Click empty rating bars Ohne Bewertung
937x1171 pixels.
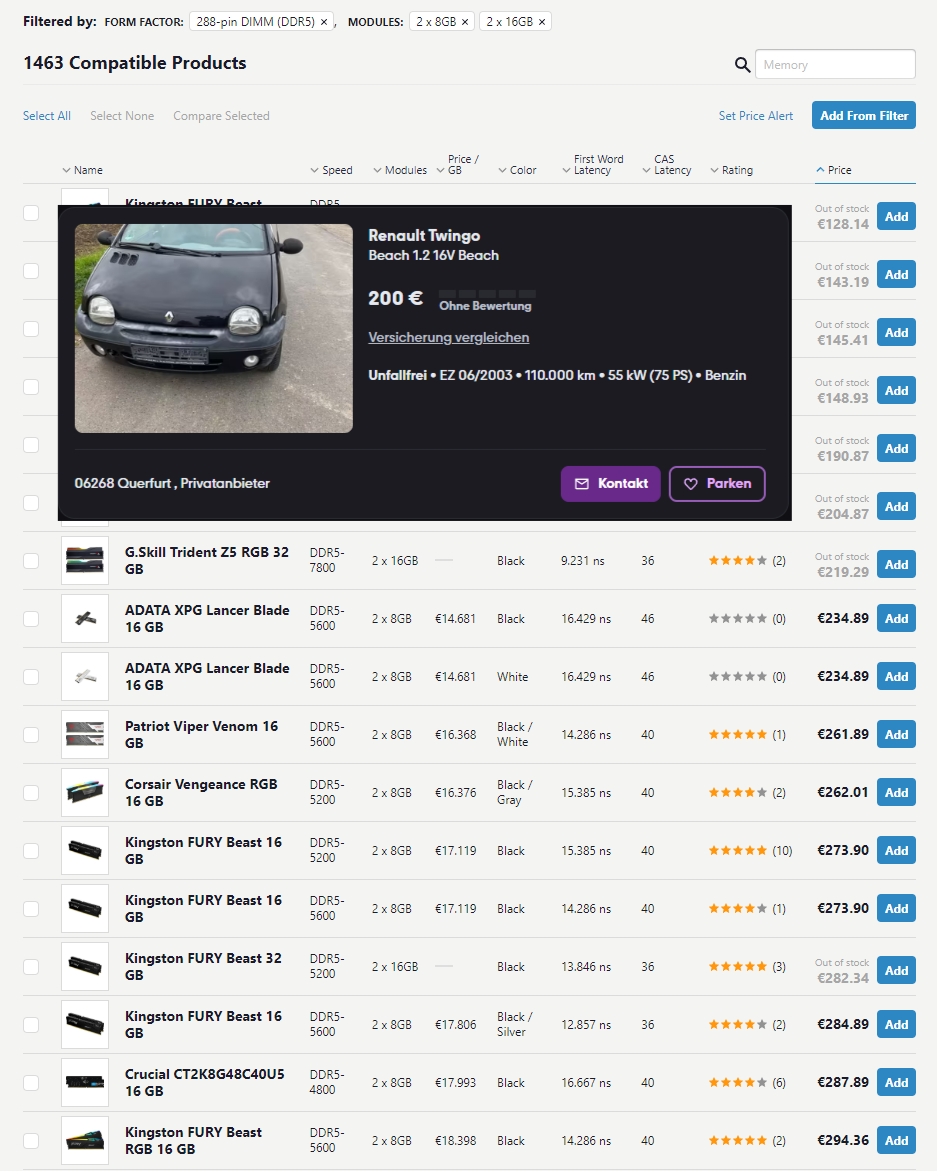[x=487, y=294]
